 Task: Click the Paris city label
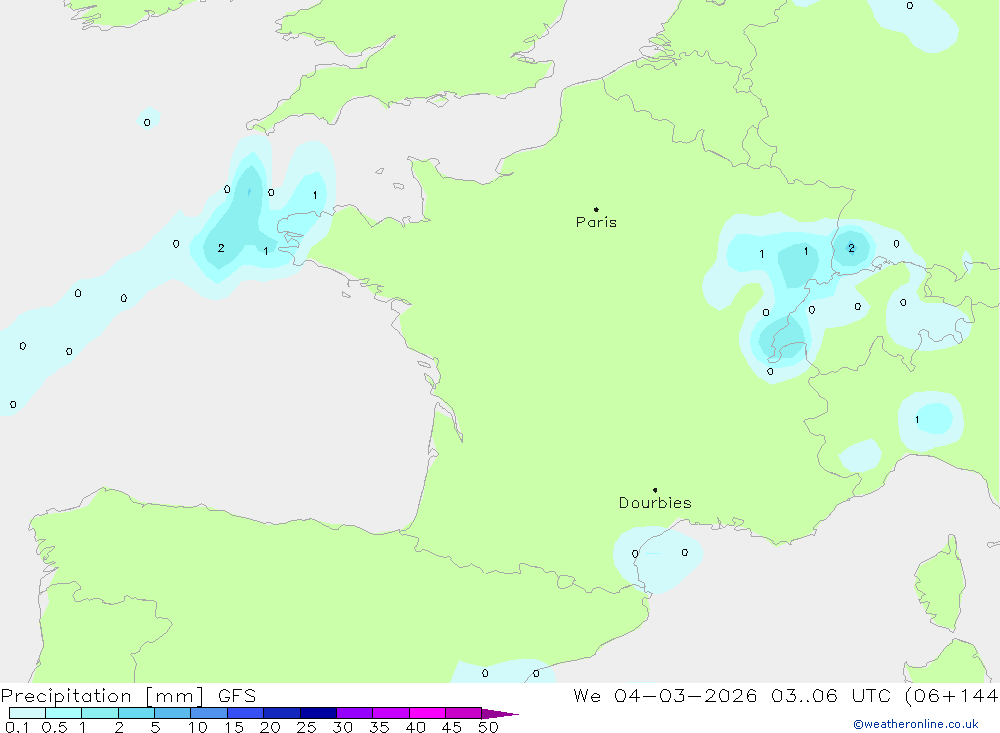pos(596,222)
